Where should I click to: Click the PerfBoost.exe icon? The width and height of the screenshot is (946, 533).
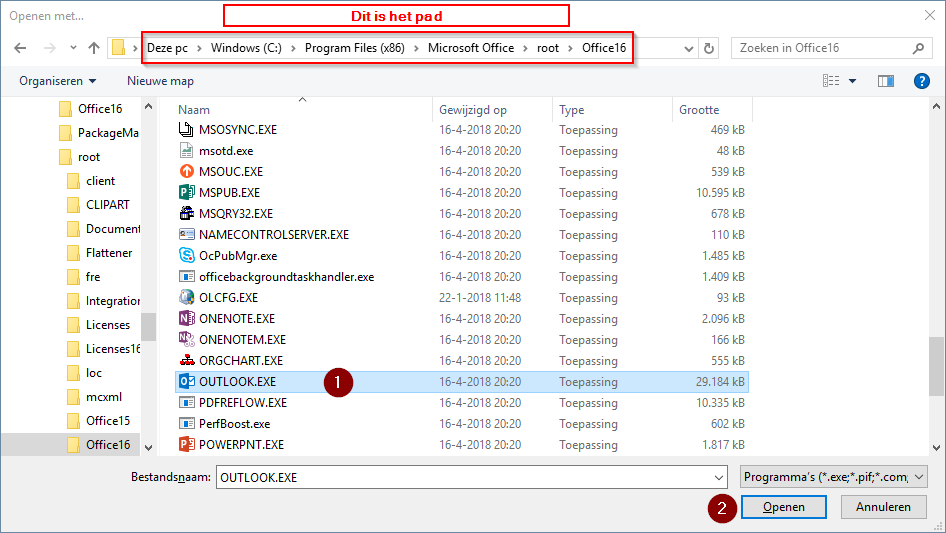[186, 424]
